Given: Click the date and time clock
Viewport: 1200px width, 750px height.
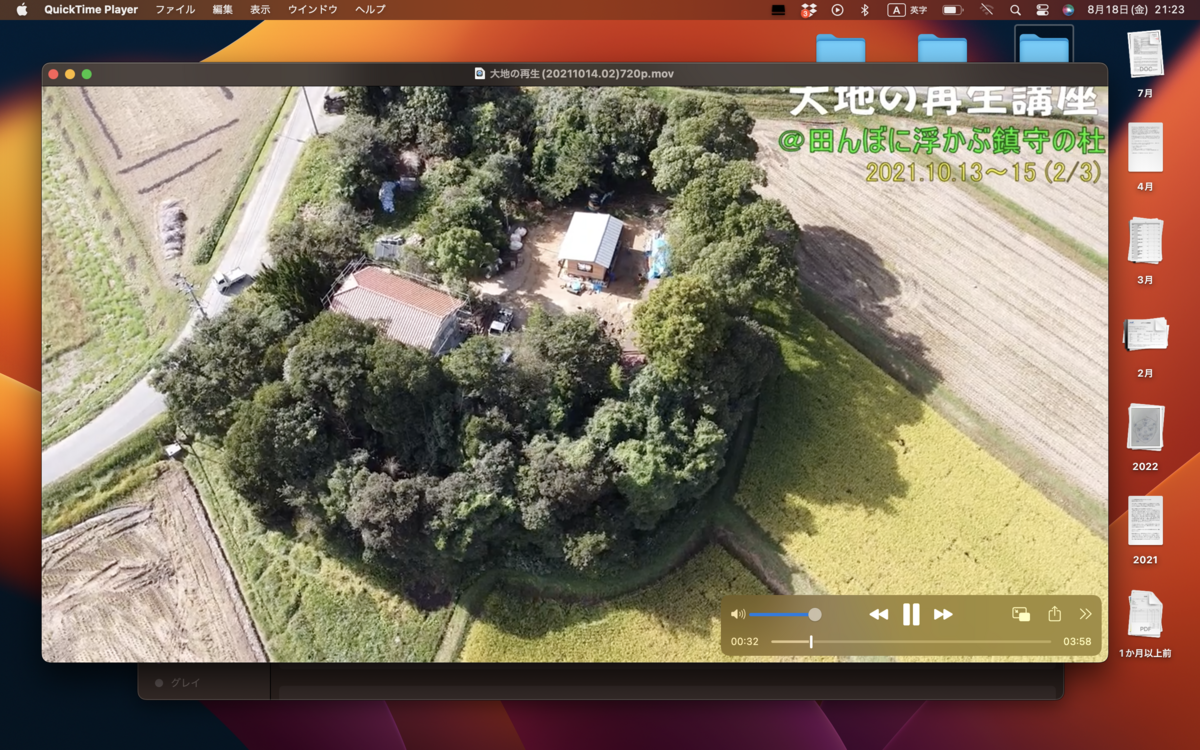Looking at the screenshot, I should pos(1136,9).
